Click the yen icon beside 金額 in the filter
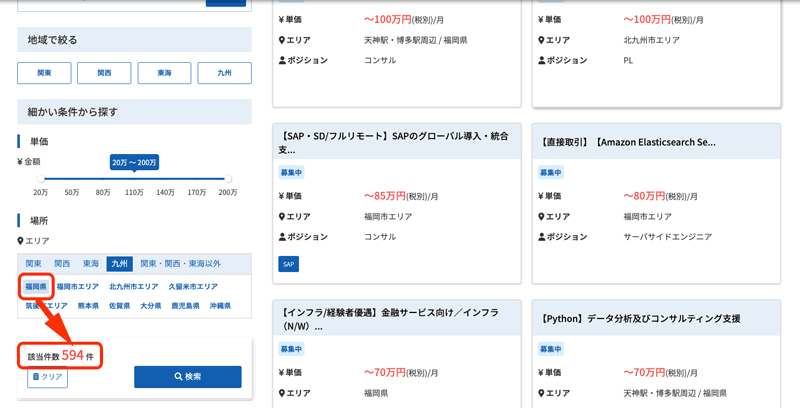 coord(19,162)
